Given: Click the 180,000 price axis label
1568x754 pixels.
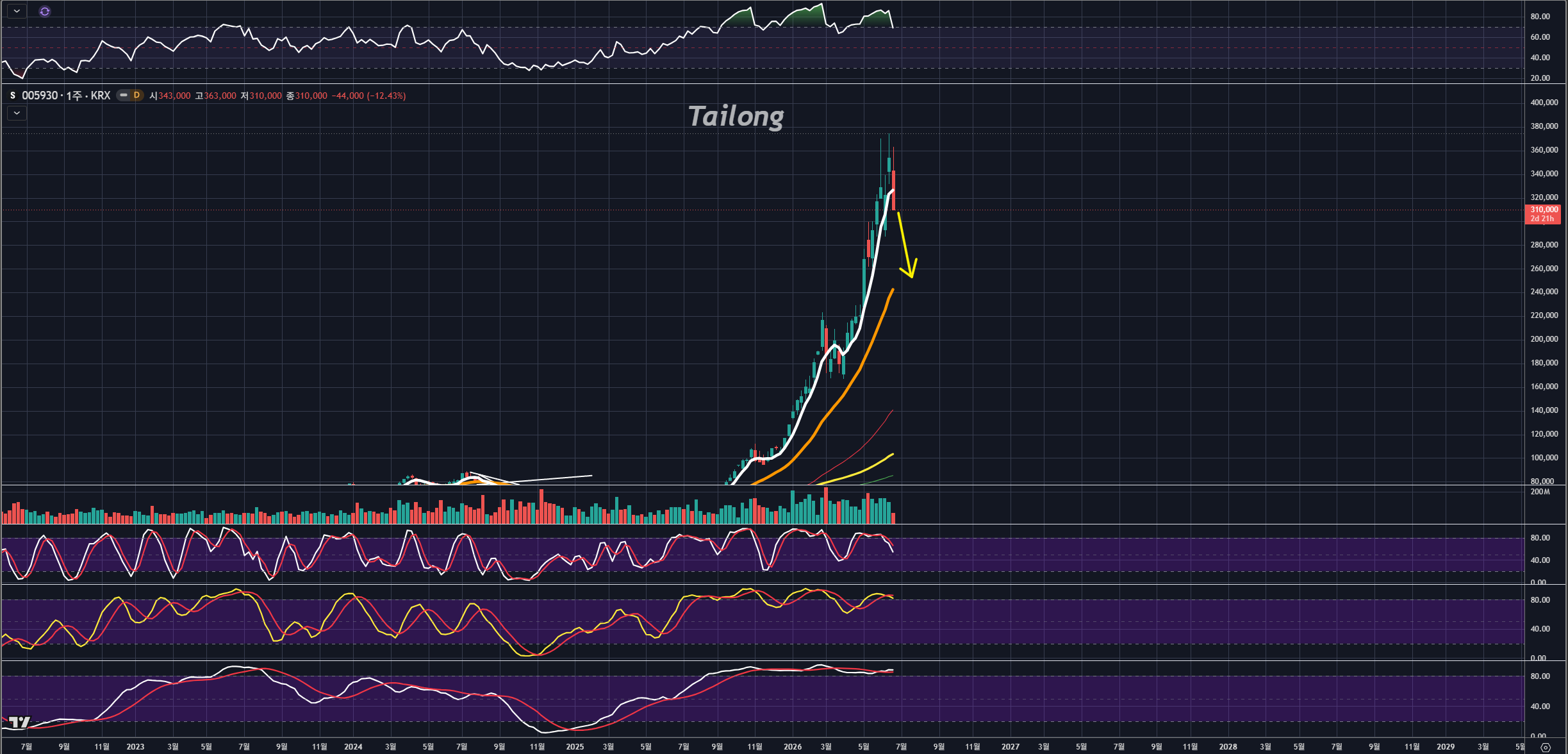Looking at the screenshot, I should 1544,363.
